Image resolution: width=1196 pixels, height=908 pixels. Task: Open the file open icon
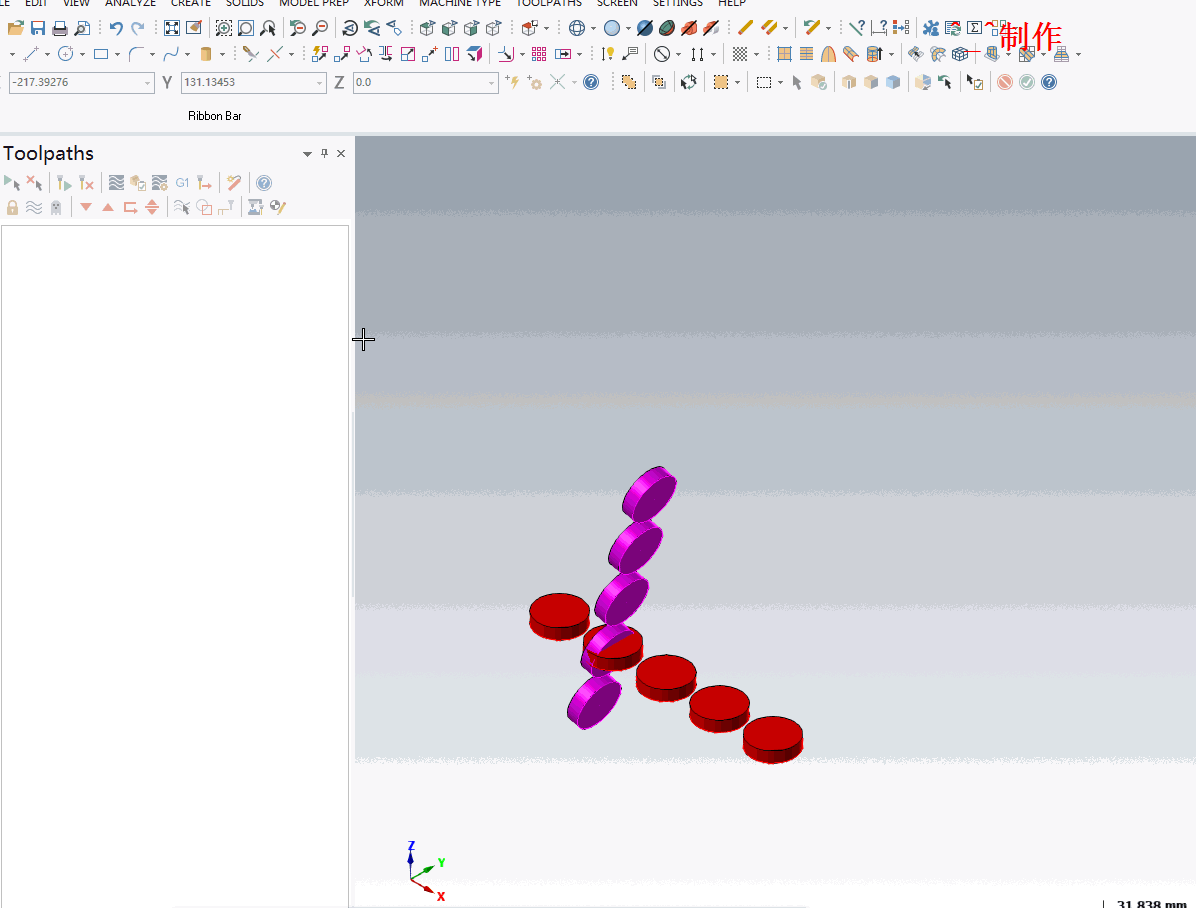coord(15,28)
